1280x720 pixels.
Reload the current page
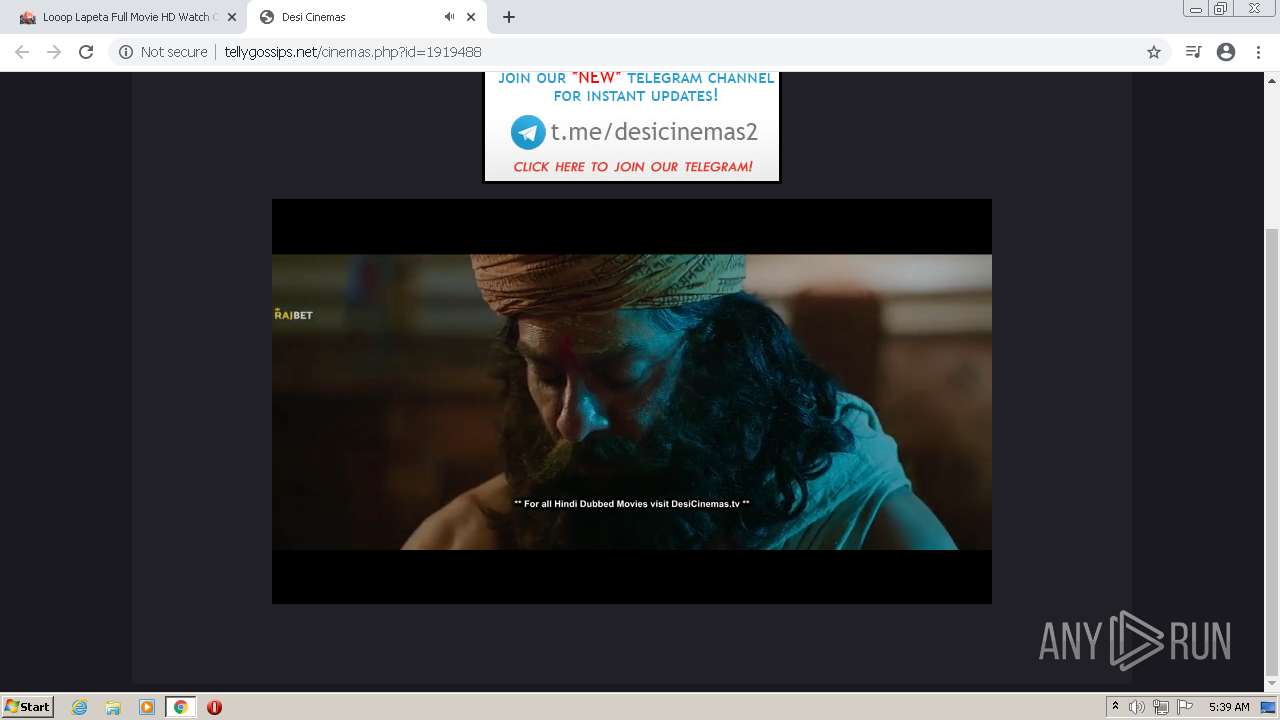[86, 52]
